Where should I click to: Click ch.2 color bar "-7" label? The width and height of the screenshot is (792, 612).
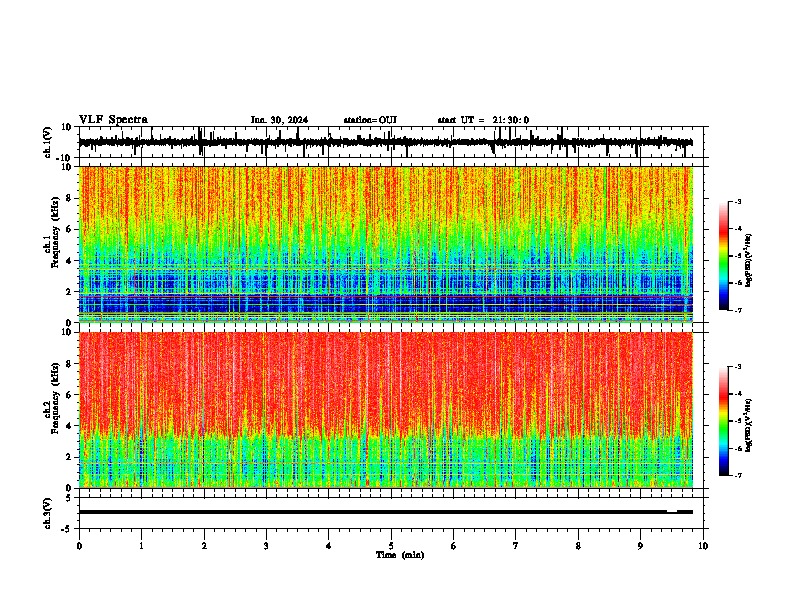[738, 475]
